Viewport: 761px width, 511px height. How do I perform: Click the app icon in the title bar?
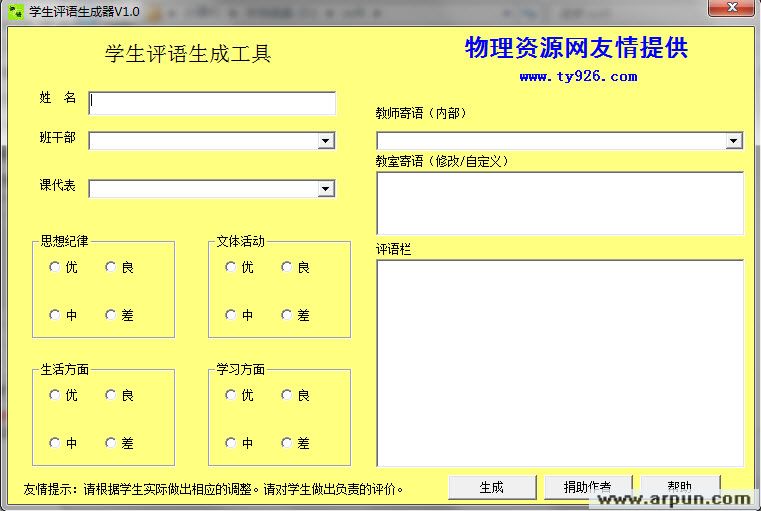coord(16,12)
